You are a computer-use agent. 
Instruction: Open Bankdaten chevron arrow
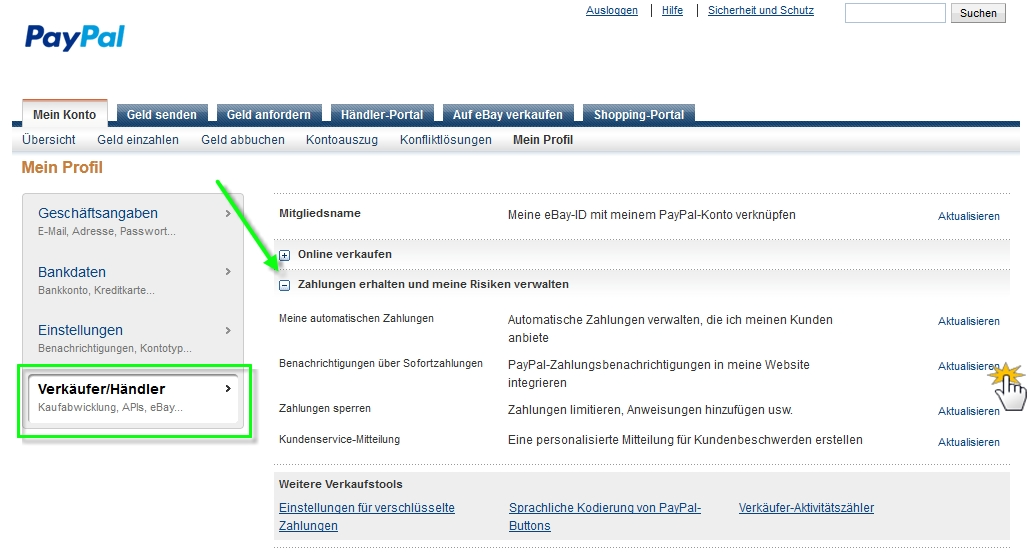point(228,271)
